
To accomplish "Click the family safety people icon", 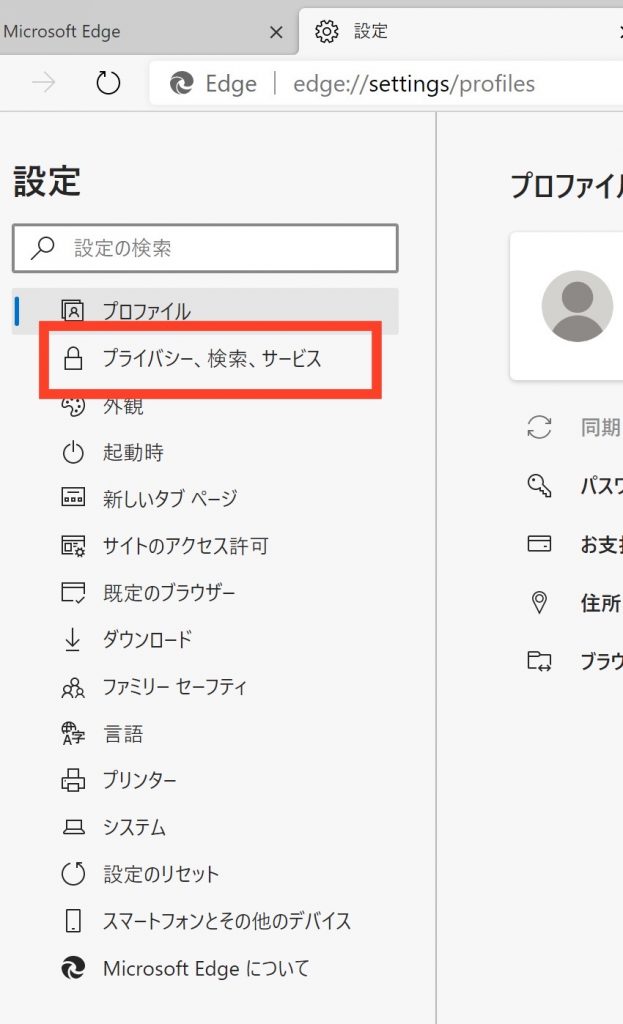I will (x=73, y=688).
